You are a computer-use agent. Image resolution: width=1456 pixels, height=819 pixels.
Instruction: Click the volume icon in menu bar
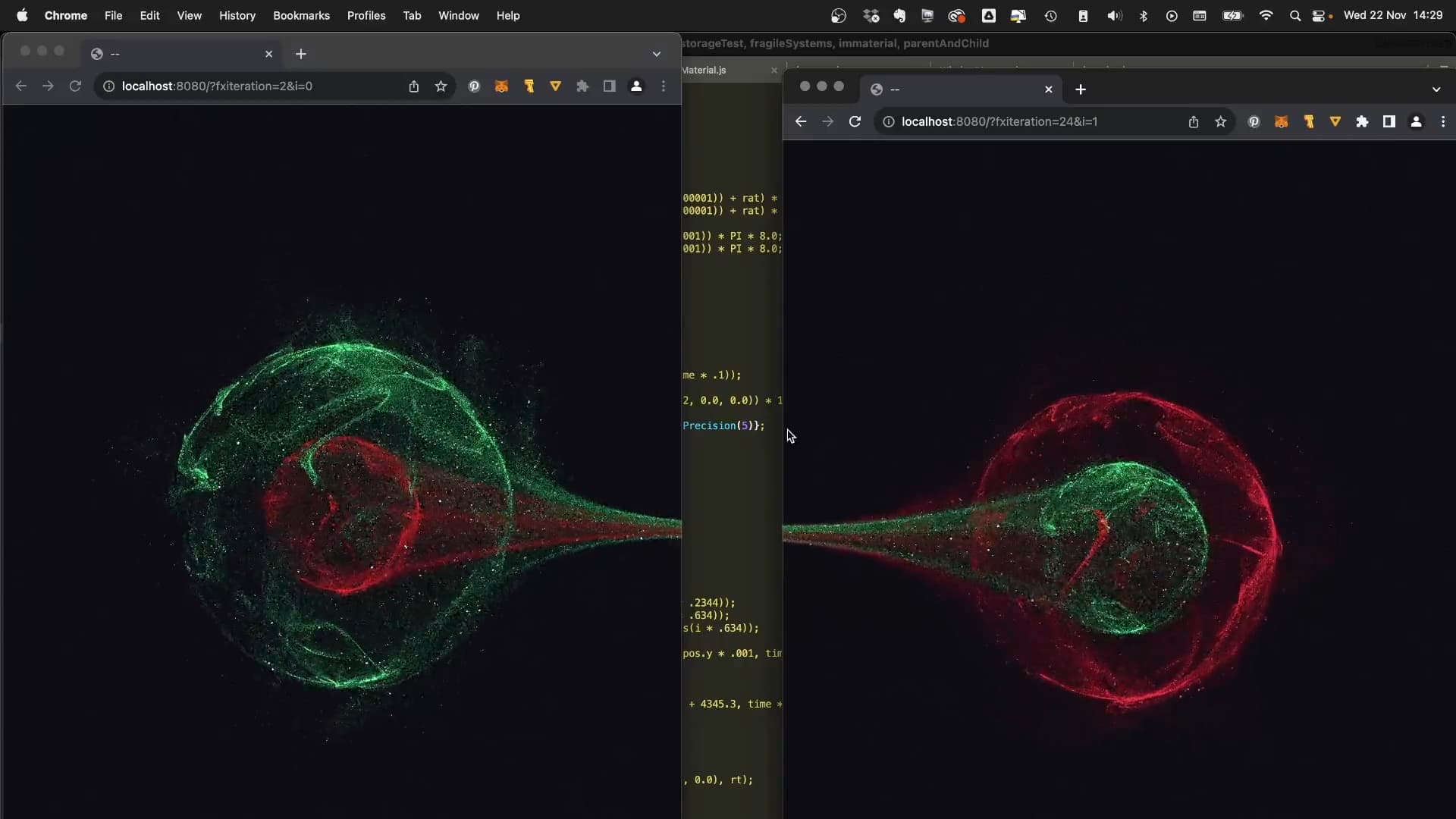pos(1114,15)
